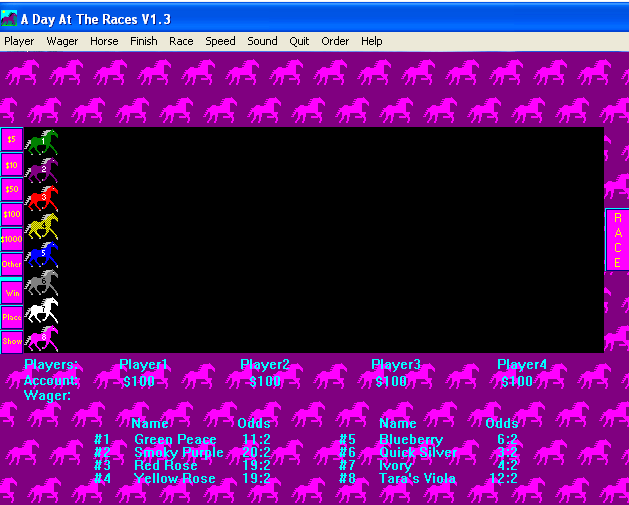The width and height of the screenshot is (629, 505).
Task: Choose the pink horse number 8
Action: [x=41, y=339]
